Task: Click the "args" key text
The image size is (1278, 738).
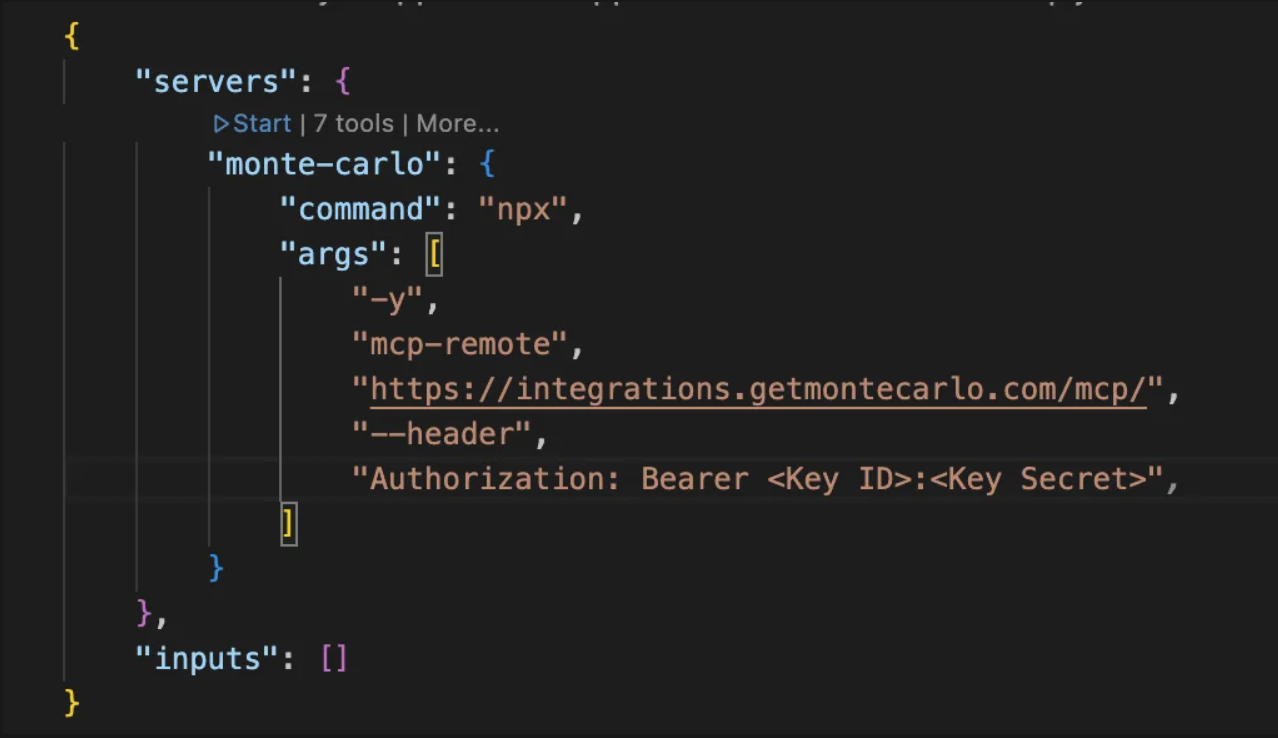Action: (x=333, y=254)
